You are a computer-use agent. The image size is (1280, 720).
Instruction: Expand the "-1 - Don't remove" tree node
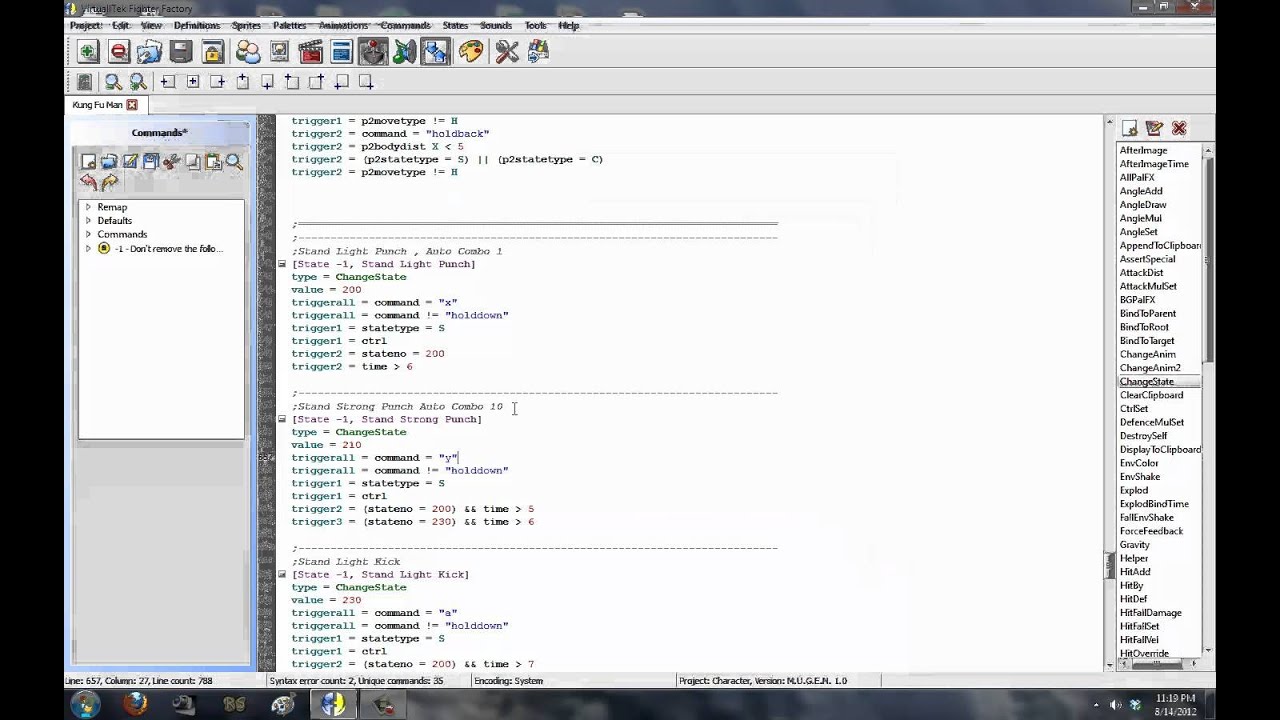pos(88,249)
